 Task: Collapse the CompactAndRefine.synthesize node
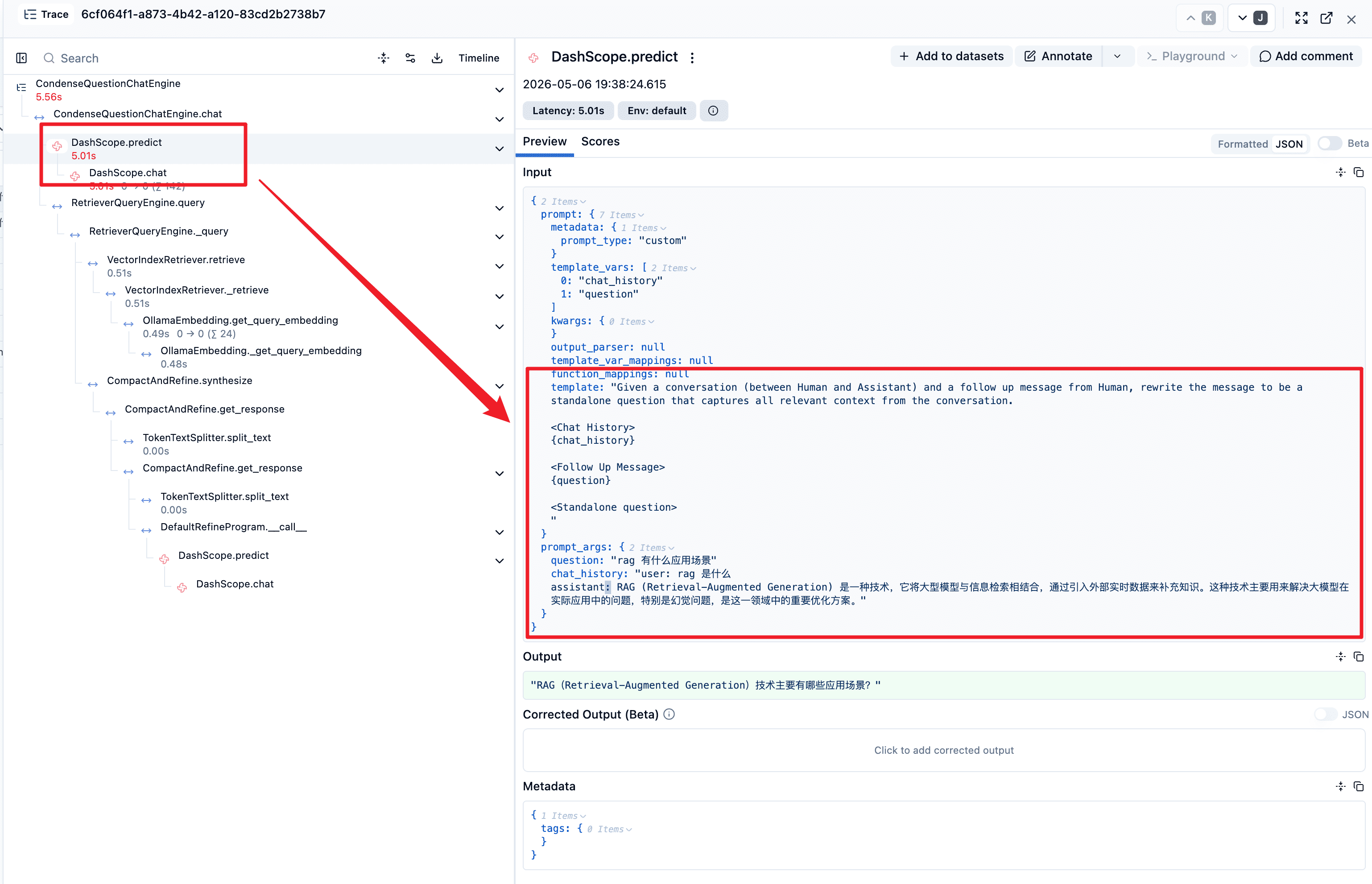pos(500,386)
